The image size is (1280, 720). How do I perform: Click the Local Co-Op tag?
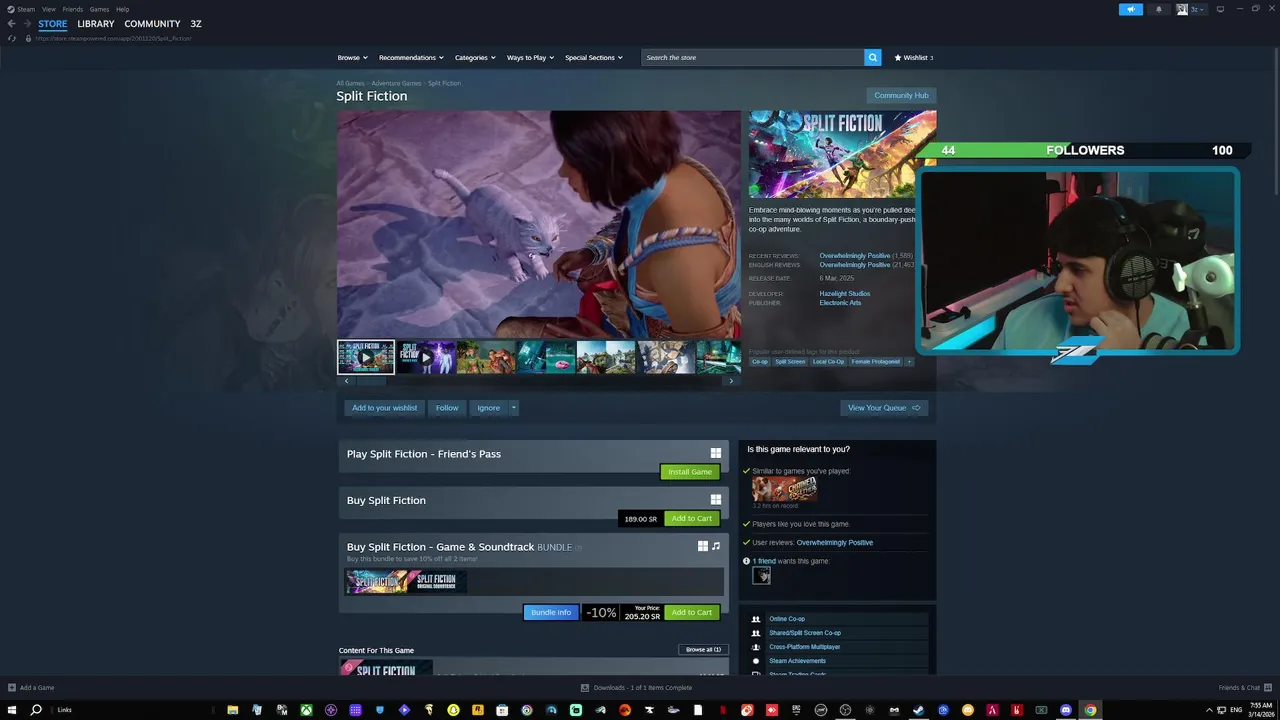click(x=828, y=361)
